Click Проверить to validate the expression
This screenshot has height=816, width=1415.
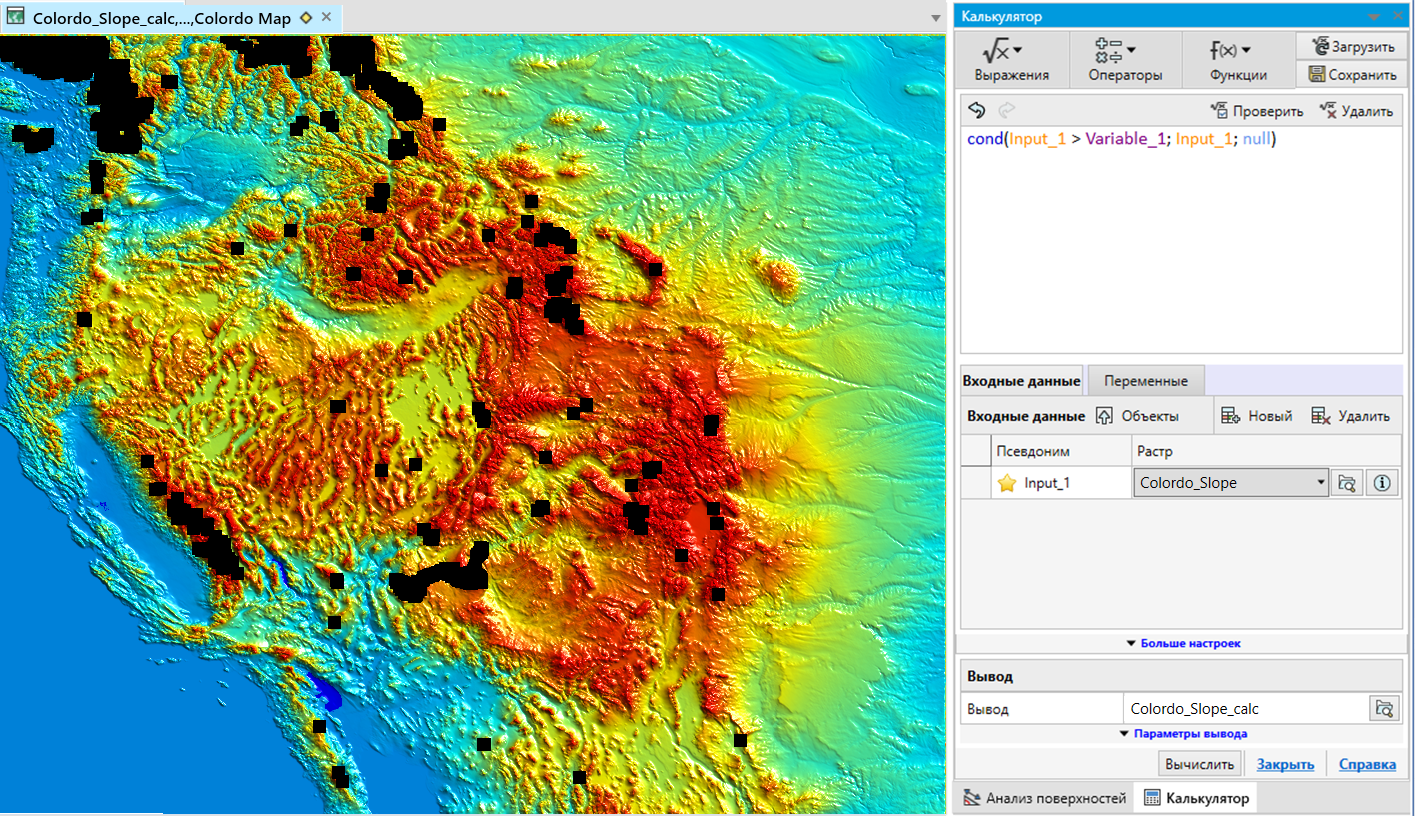click(1256, 111)
